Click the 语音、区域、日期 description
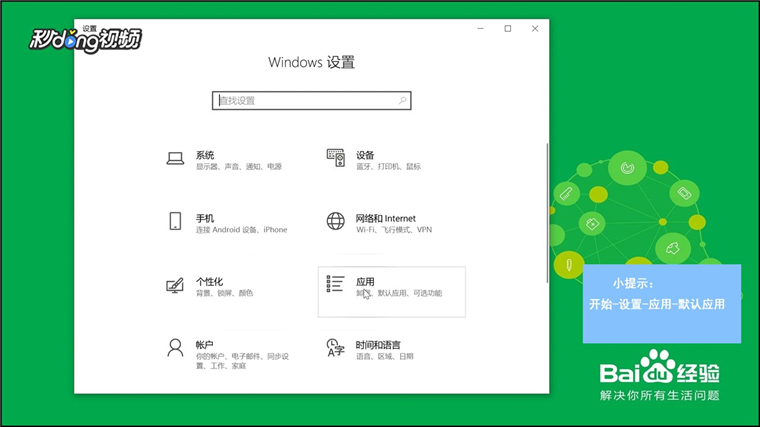 click(x=385, y=356)
